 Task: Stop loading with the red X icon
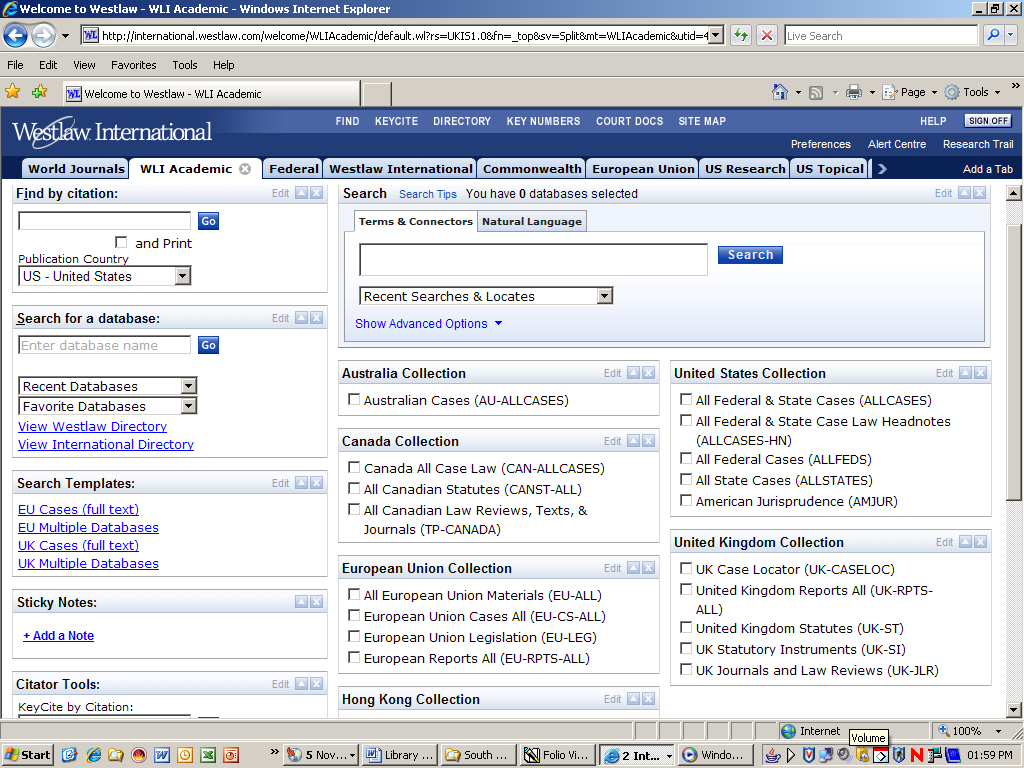pos(767,35)
